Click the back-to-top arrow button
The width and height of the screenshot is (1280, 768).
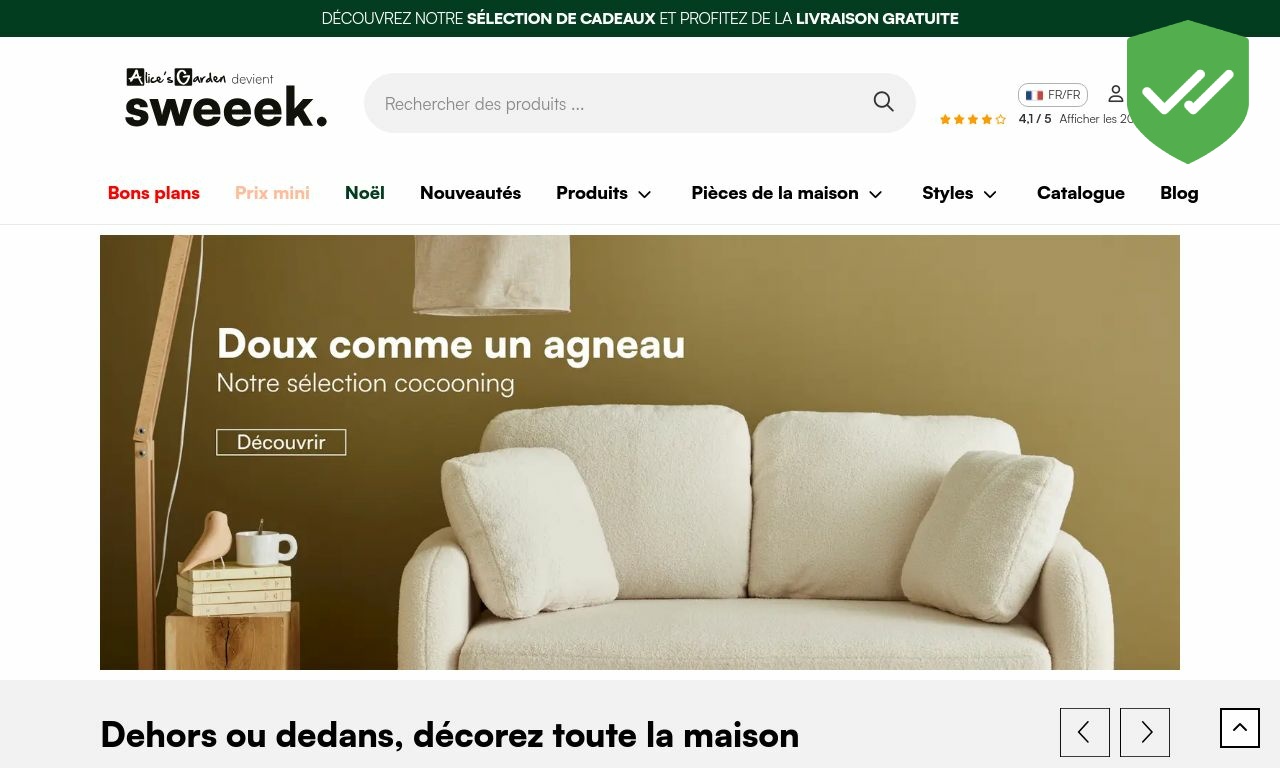click(x=1240, y=728)
